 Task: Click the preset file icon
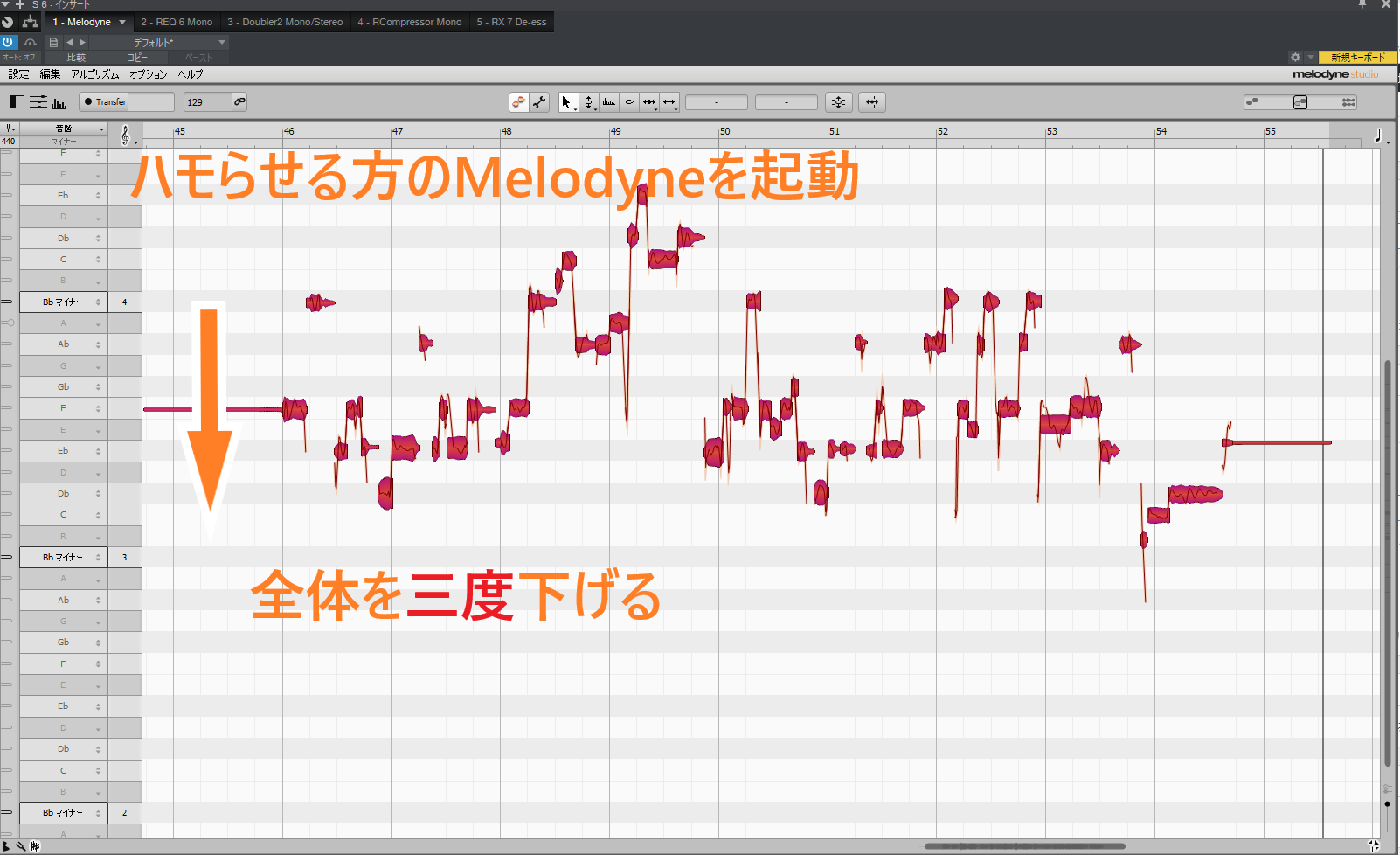tap(53, 42)
